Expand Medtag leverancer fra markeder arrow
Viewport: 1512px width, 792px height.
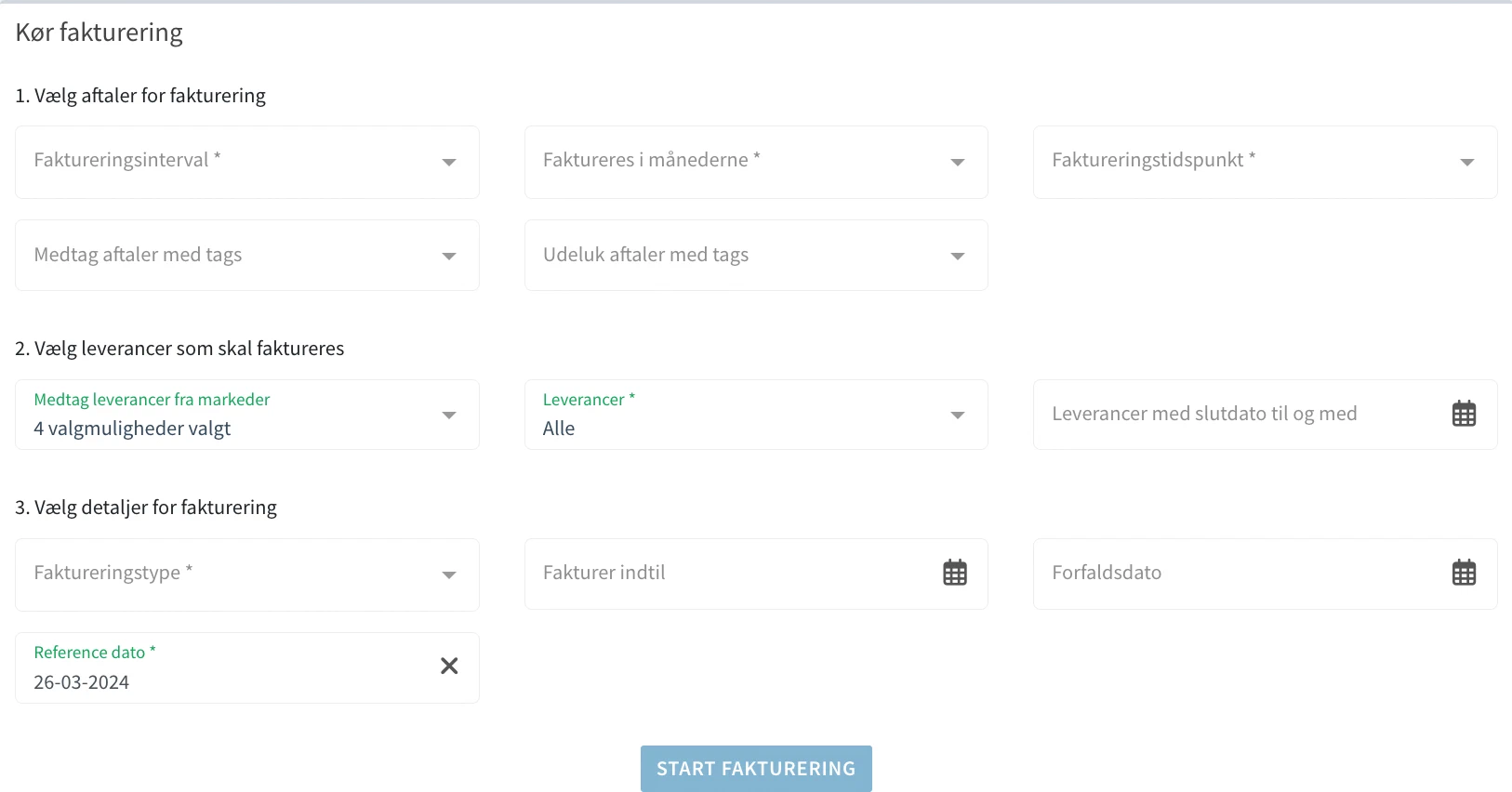pos(449,415)
